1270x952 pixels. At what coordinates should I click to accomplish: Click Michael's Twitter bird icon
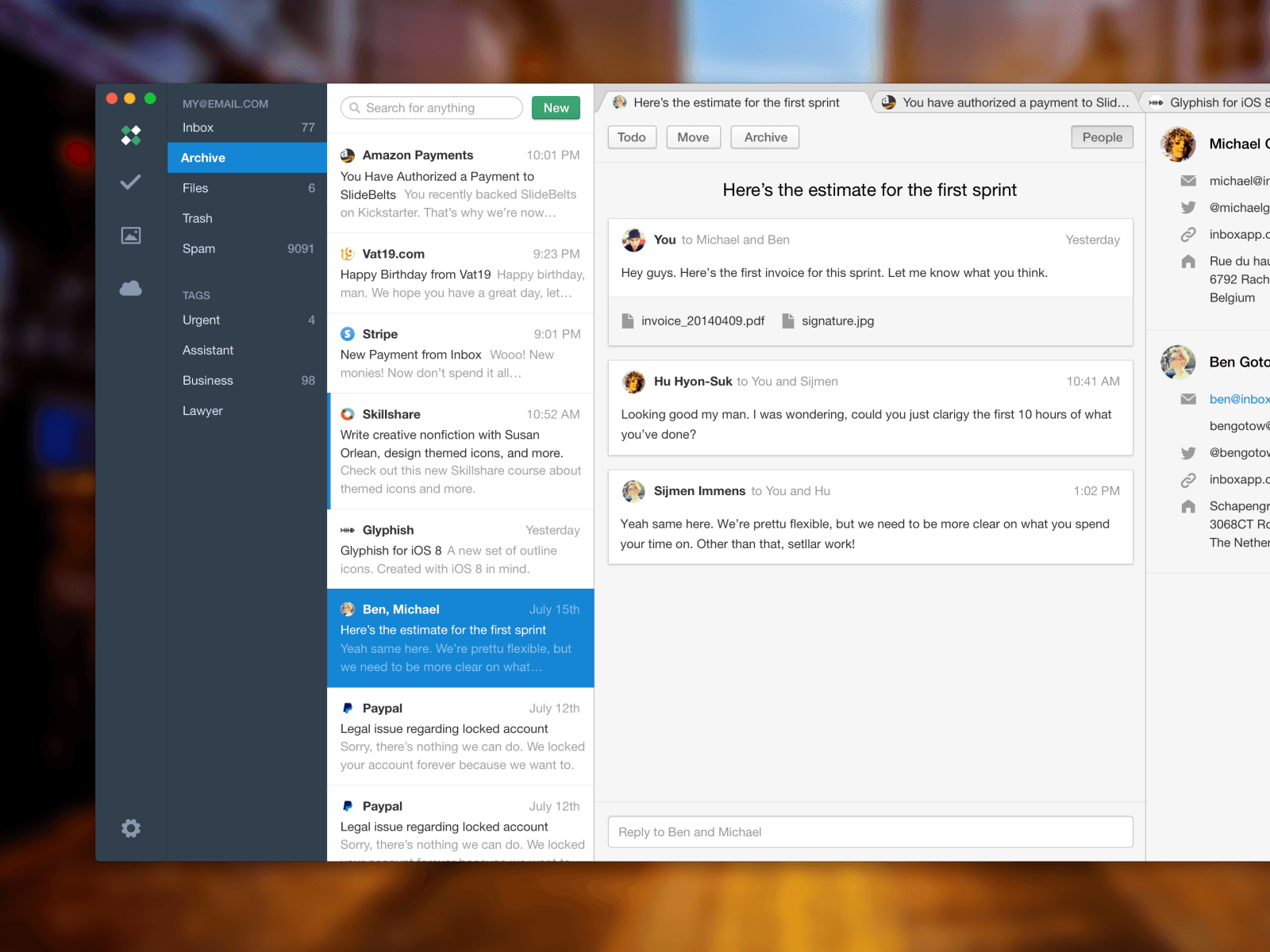(1188, 208)
